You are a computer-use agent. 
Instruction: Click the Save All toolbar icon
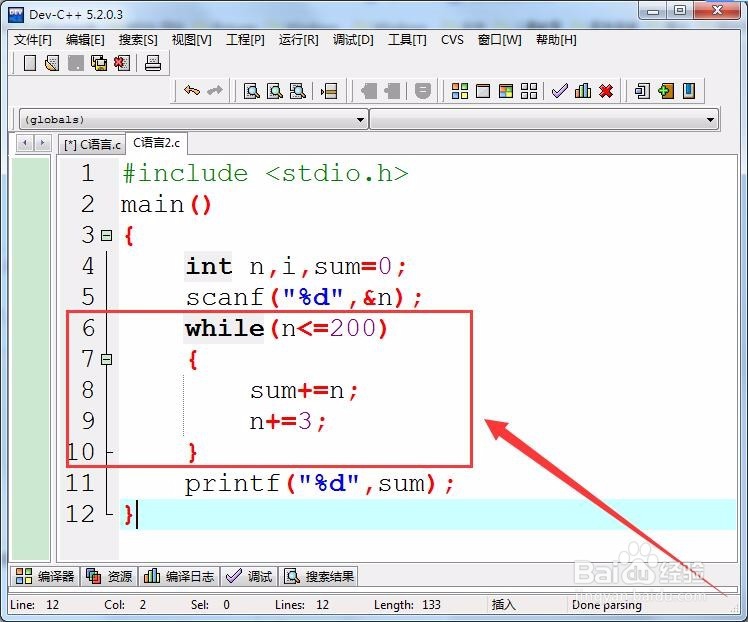click(x=99, y=63)
